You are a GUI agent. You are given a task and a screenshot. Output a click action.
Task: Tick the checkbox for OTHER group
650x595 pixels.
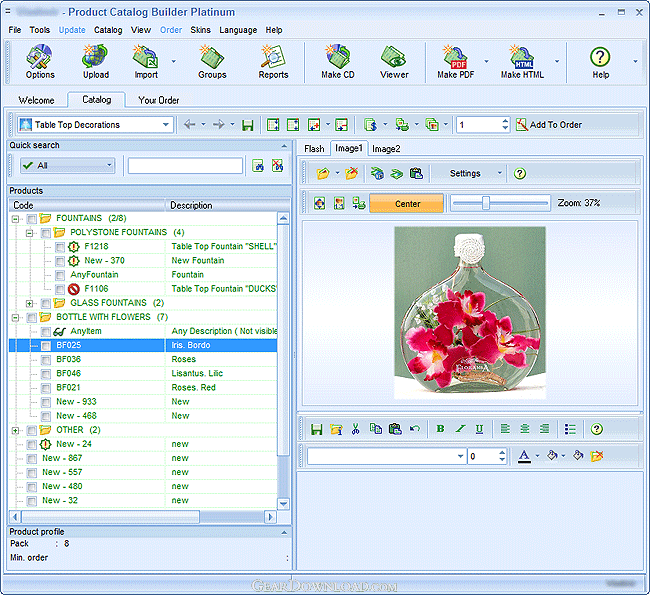[x=32, y=430]
